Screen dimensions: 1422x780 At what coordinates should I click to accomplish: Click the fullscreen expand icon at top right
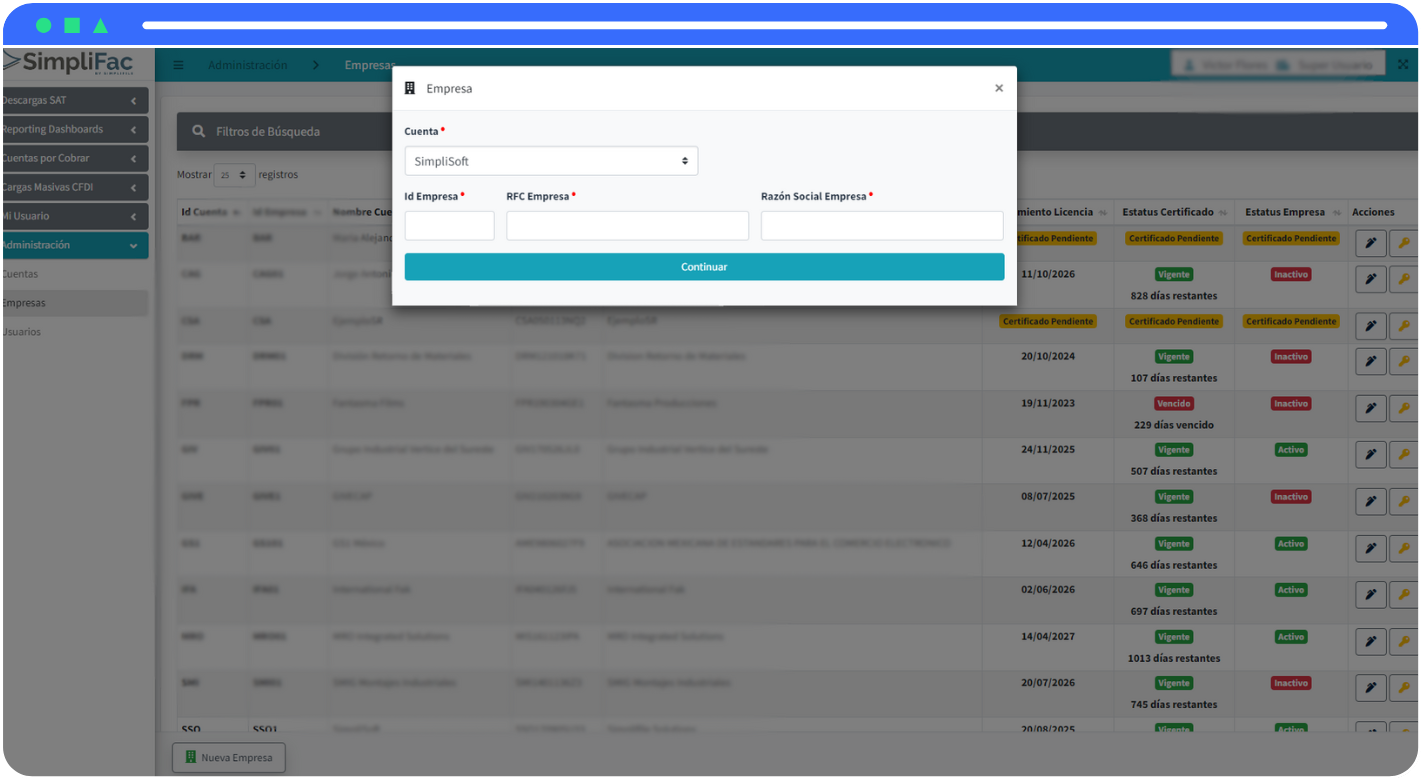coord(1403,64)
